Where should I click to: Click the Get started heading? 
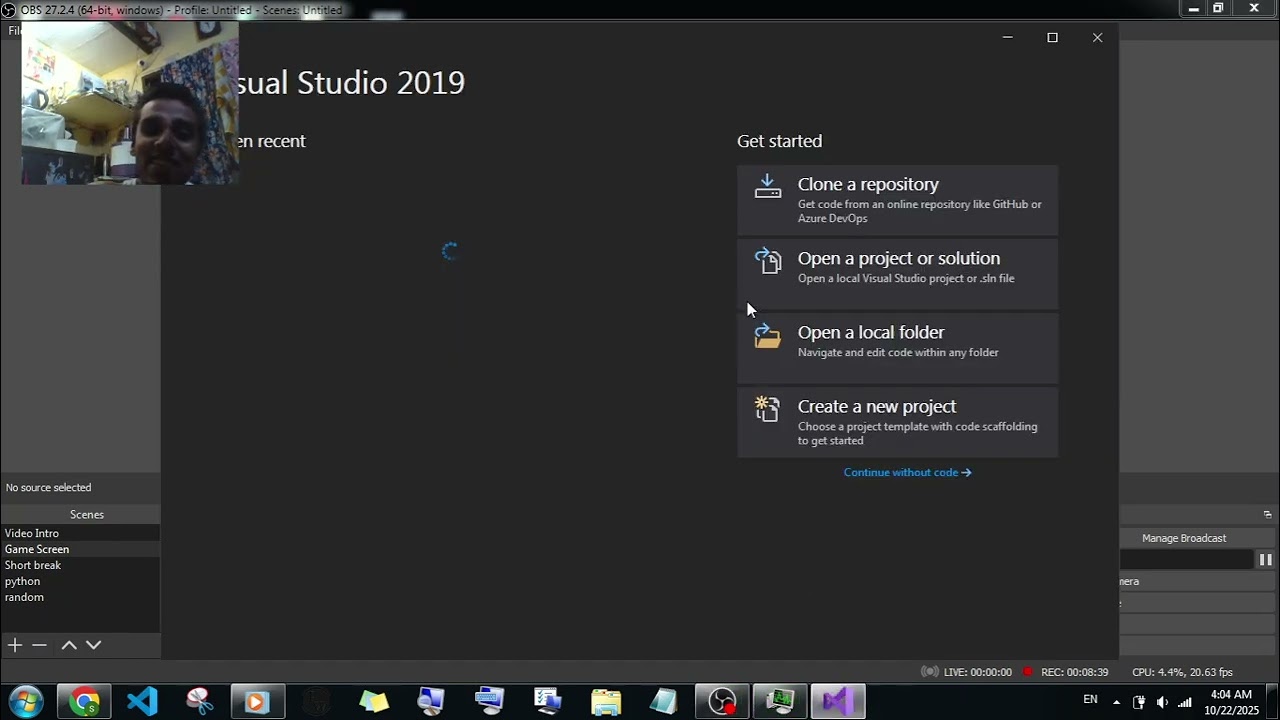pos(779,141)
